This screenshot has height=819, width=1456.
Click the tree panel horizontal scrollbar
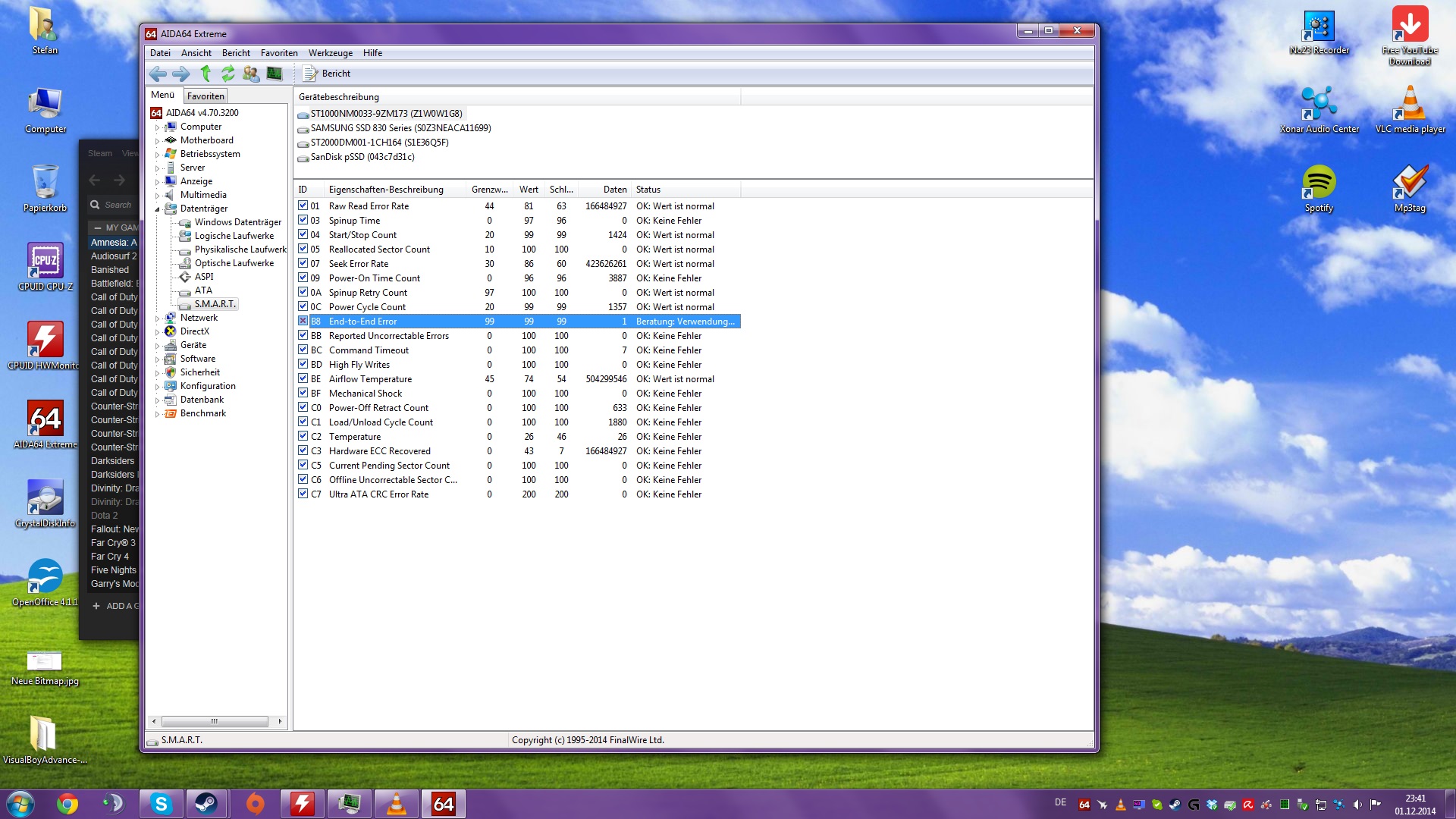215,721
